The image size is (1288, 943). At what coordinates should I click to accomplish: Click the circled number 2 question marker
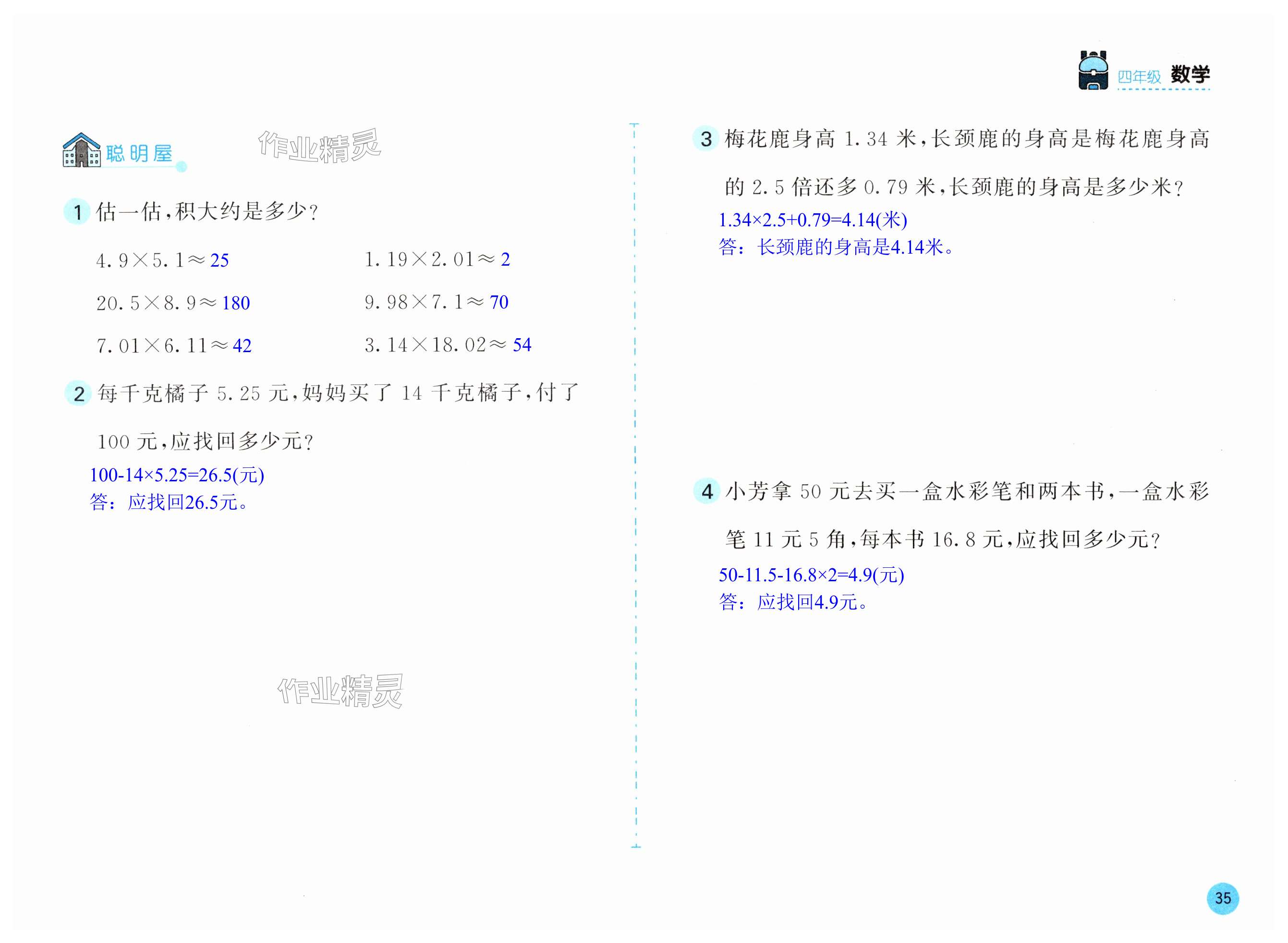(x=79, y=393)
